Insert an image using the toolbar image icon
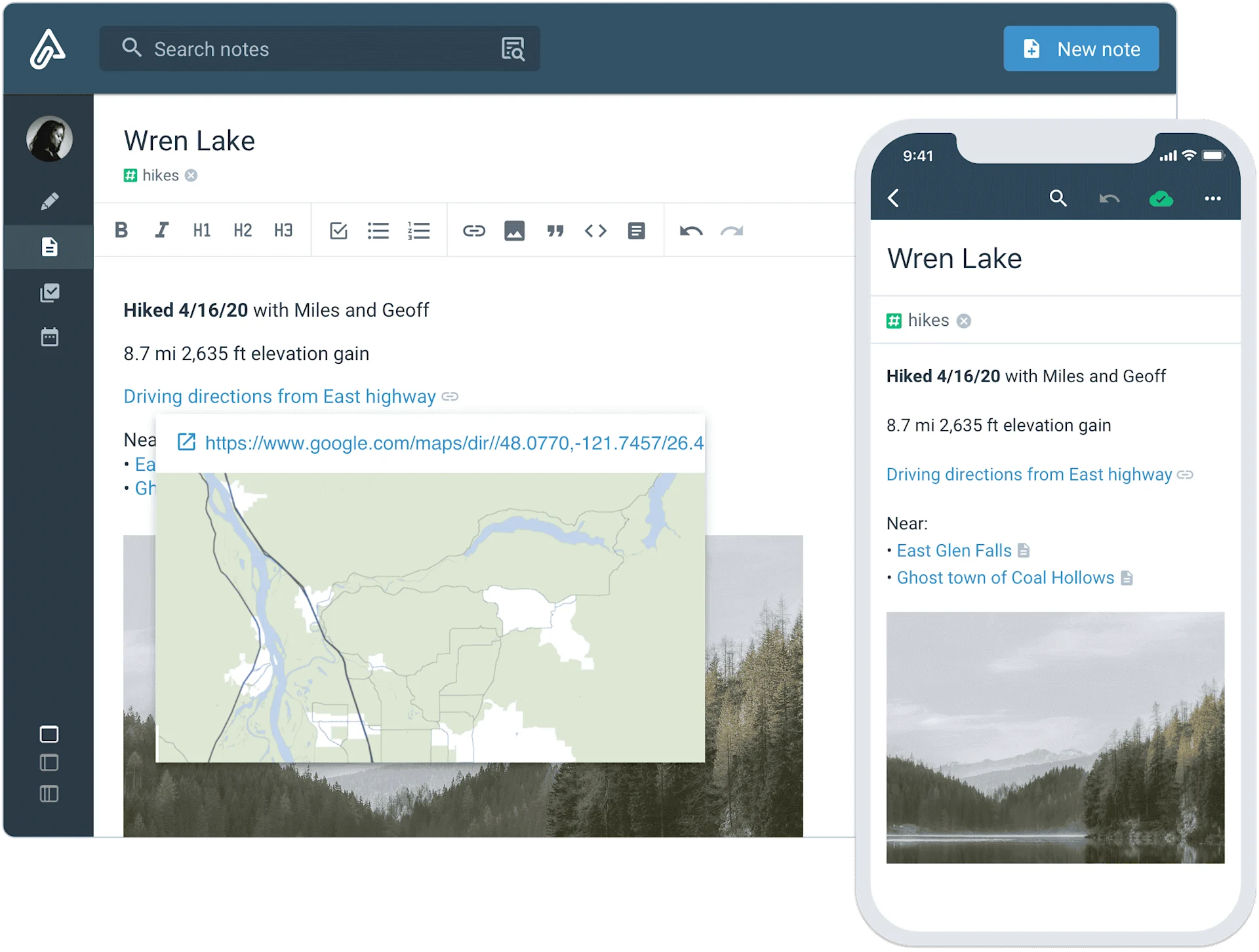The height and width of the screenshot is (952, 1259). pyautogui.click(x=515, y=230)
